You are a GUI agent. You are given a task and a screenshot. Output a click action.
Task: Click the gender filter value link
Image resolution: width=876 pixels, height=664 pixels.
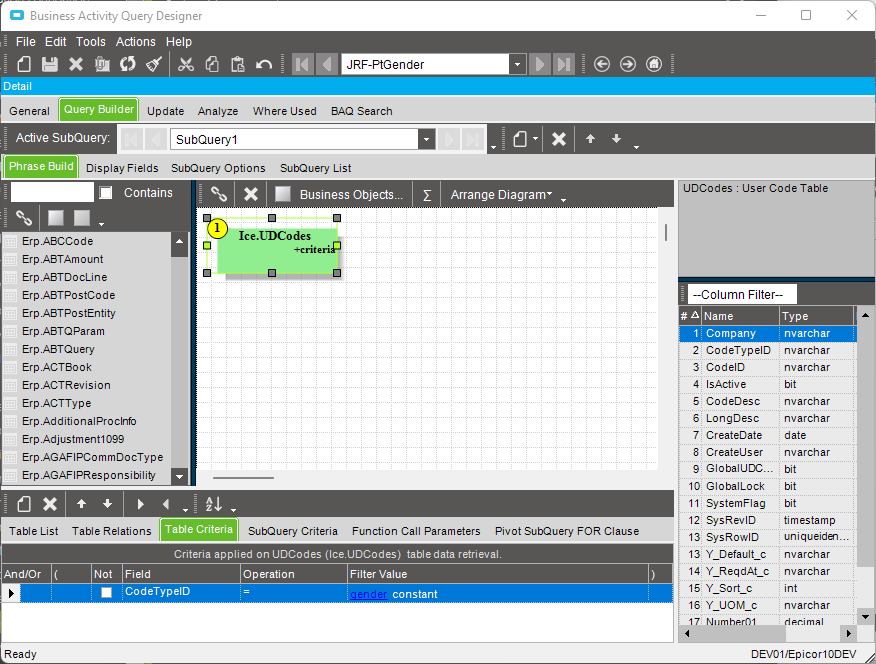coord(369,594)
